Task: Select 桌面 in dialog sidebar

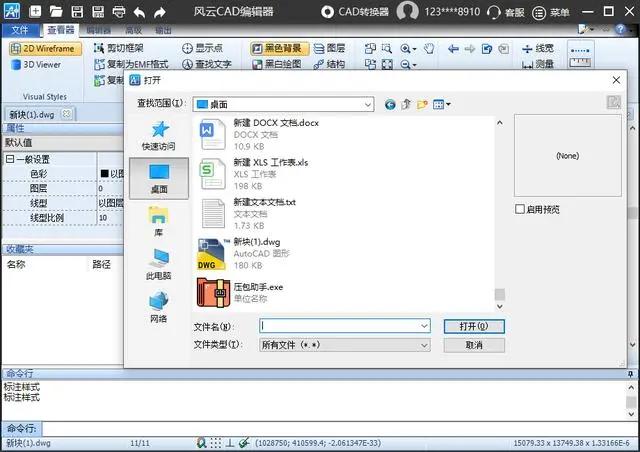Action: point(159,178)
